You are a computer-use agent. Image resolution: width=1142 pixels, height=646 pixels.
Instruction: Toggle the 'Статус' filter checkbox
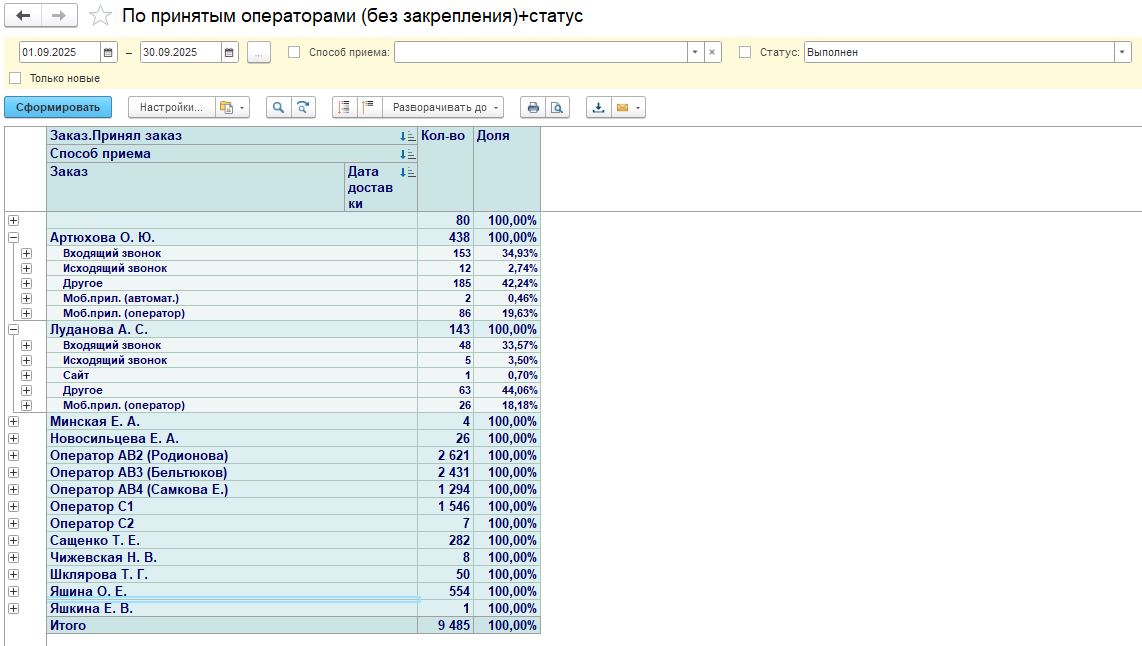click(745, 52)
